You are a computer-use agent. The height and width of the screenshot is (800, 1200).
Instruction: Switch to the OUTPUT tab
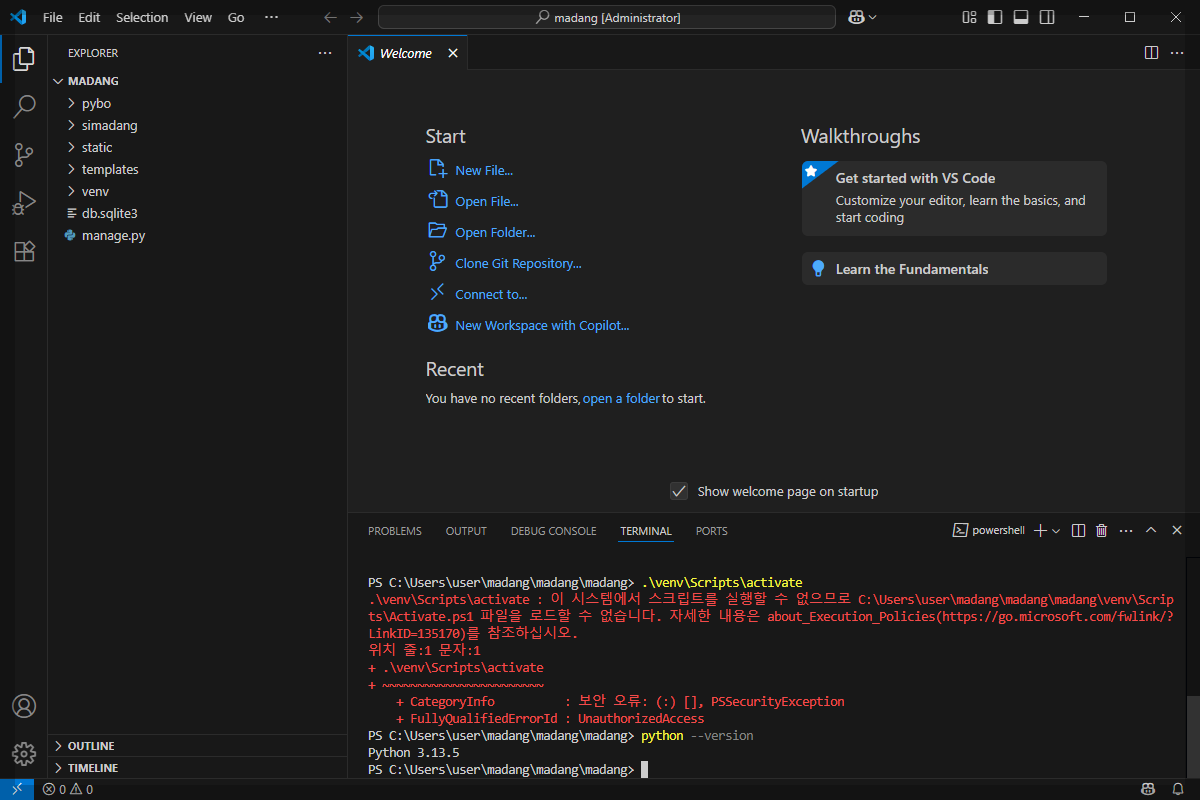tap(466, 531)
